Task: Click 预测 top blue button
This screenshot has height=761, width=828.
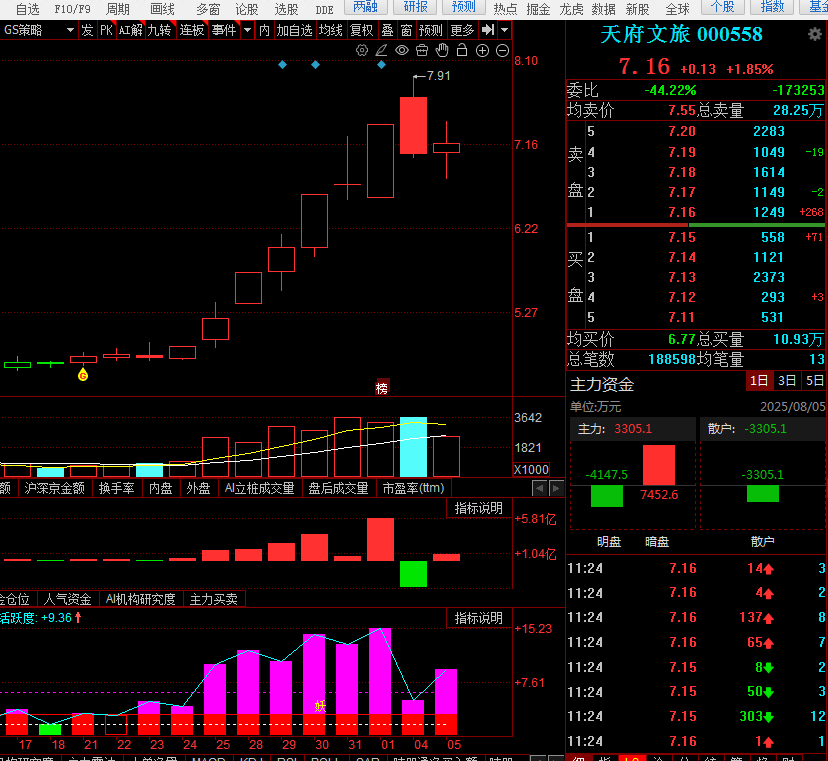Action: [x=464, y=6]
